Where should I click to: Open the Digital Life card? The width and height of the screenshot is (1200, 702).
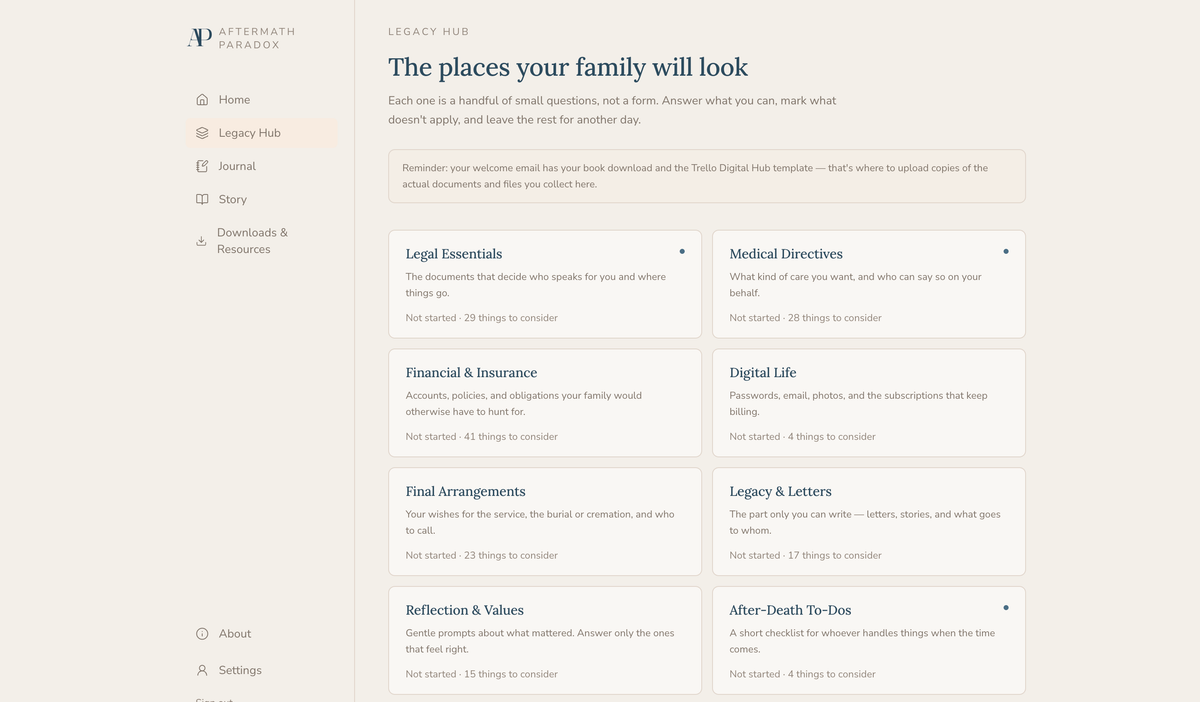[869, 403]
